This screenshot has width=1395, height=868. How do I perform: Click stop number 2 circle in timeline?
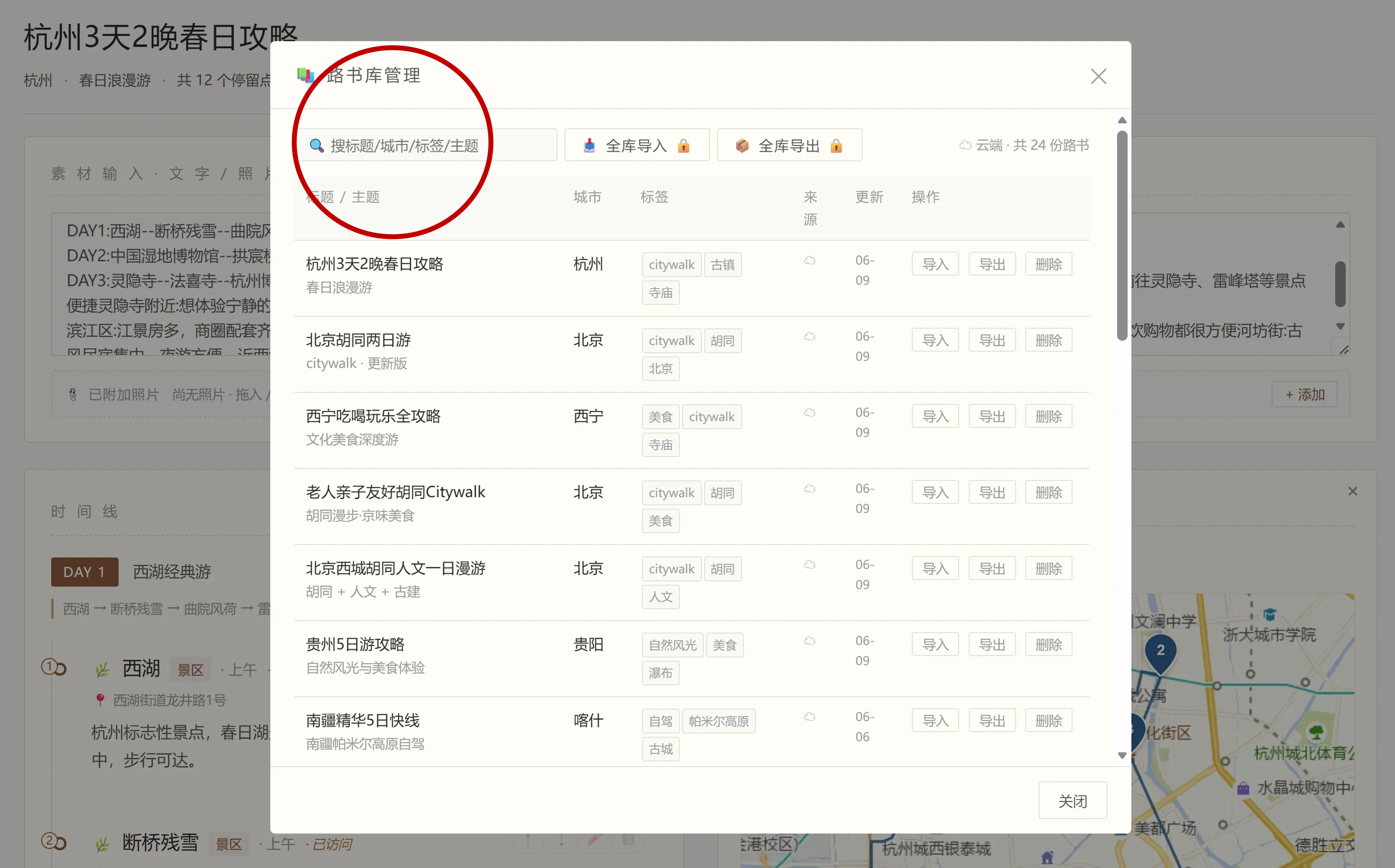point(50,841)
